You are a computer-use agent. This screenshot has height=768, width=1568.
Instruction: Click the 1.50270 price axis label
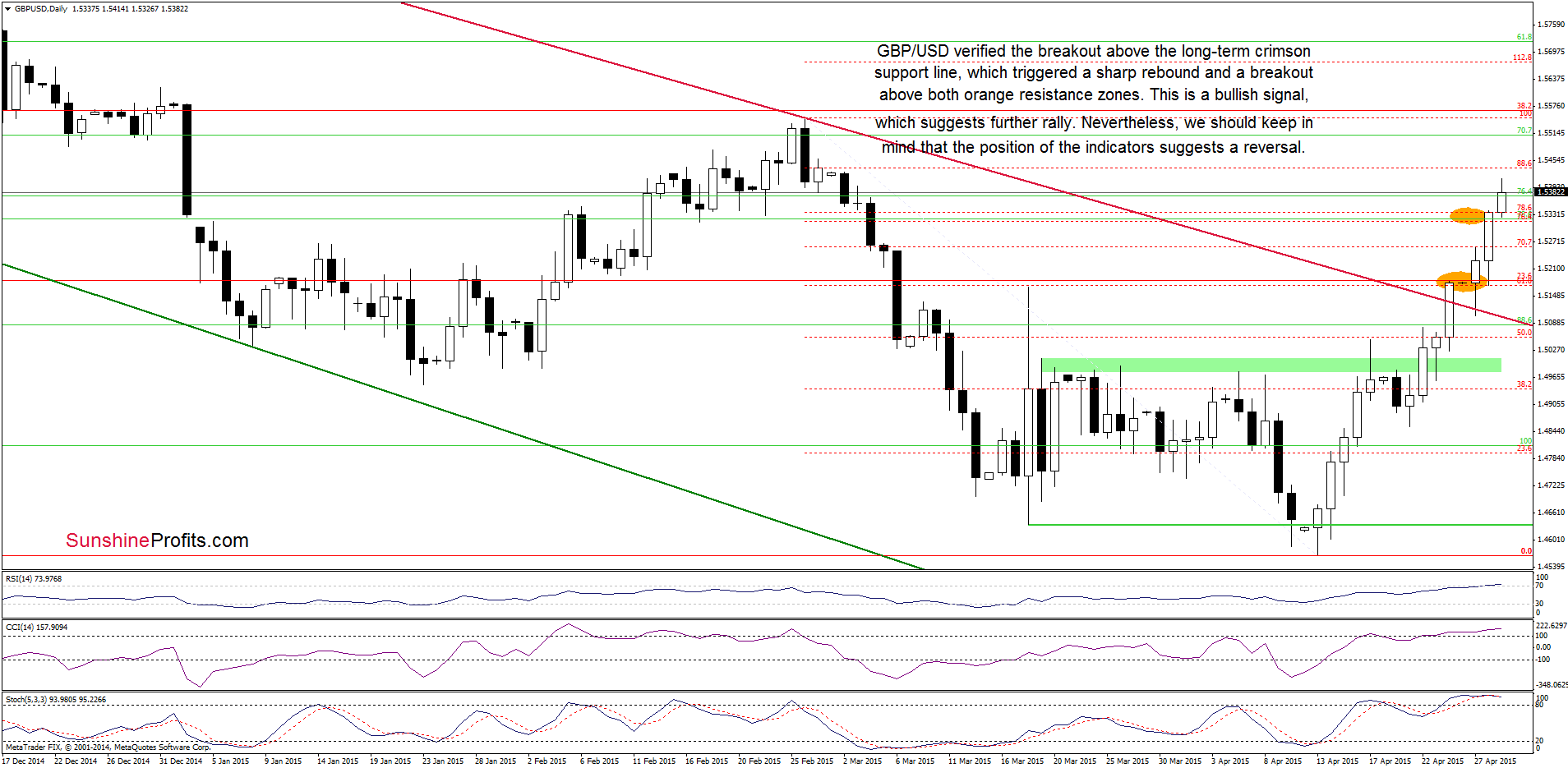(x=1551, y=350)
